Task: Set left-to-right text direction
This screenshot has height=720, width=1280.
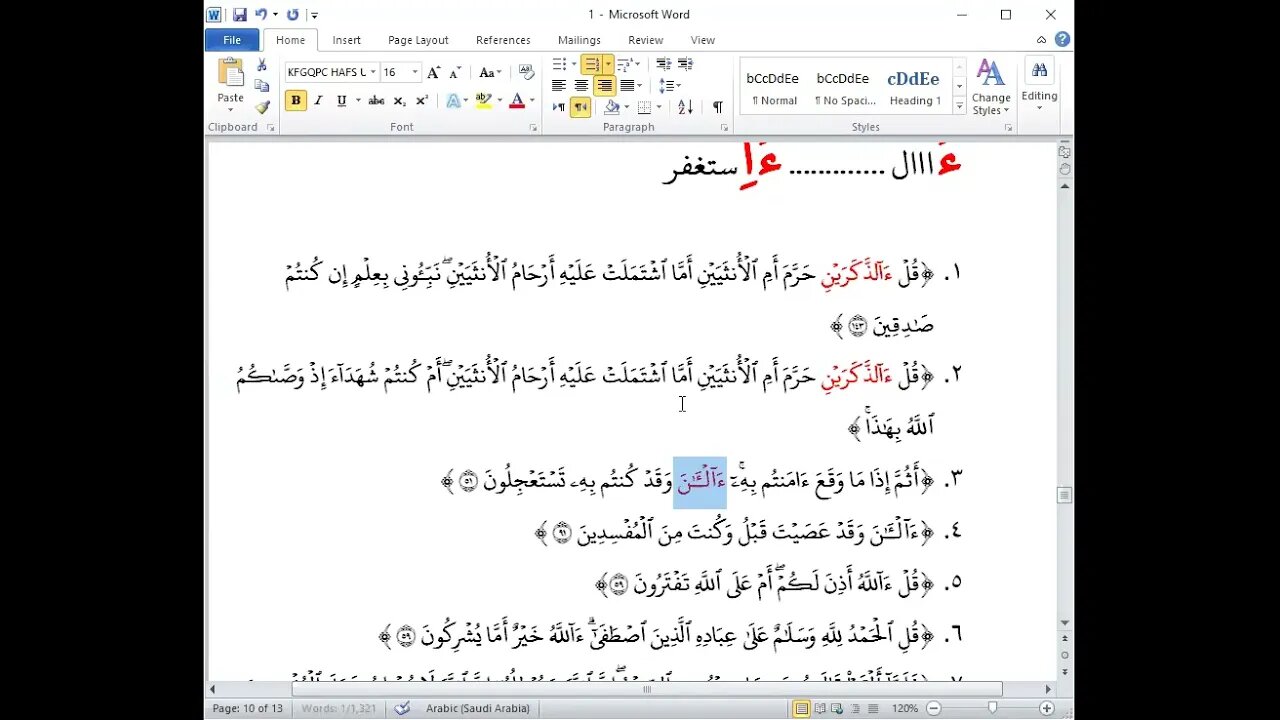Action: (559, 107)
